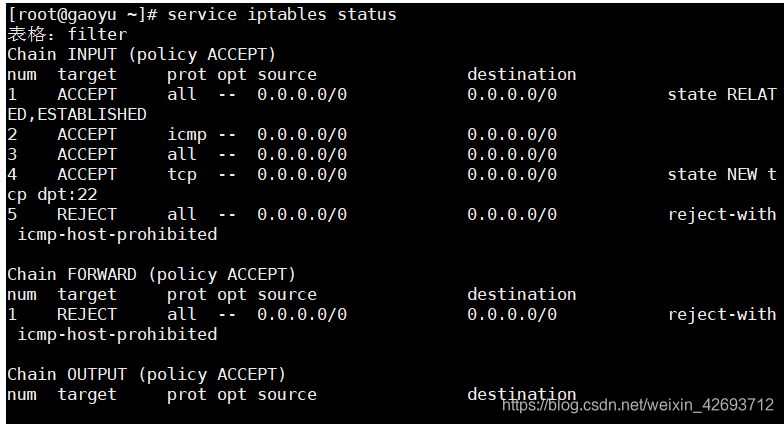Click the 'ED,ESTABLISHED' wrapped line
Viewport: 784px width, 424px height.
tap(77, 114)
